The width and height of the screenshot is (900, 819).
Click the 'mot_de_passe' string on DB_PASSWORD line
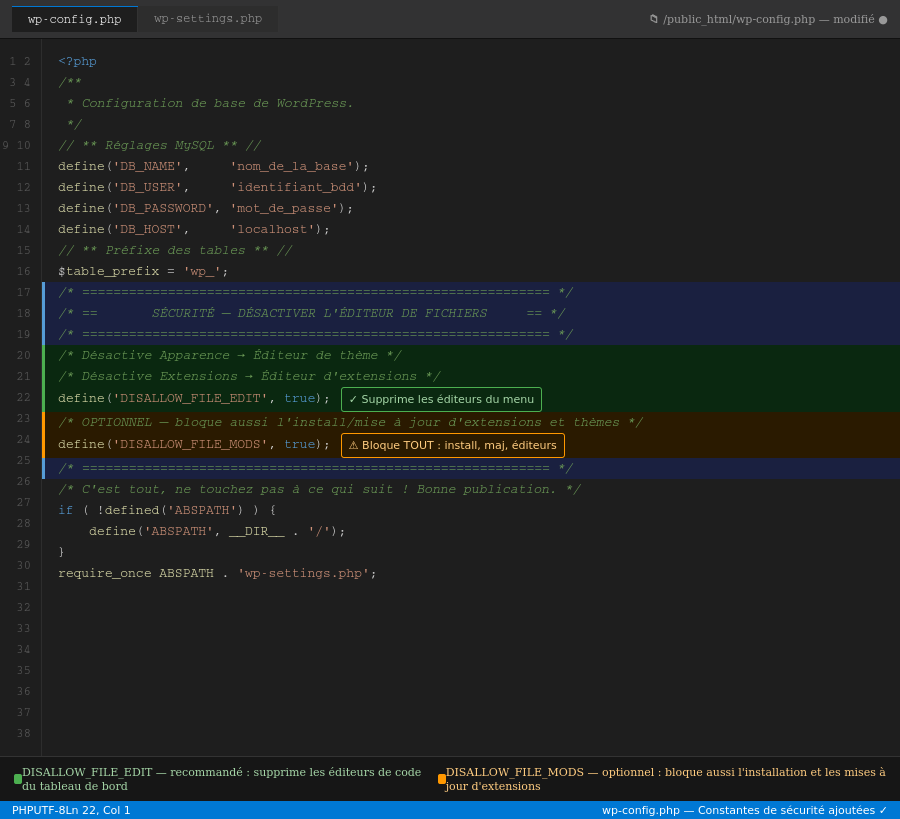click(284, 208)
